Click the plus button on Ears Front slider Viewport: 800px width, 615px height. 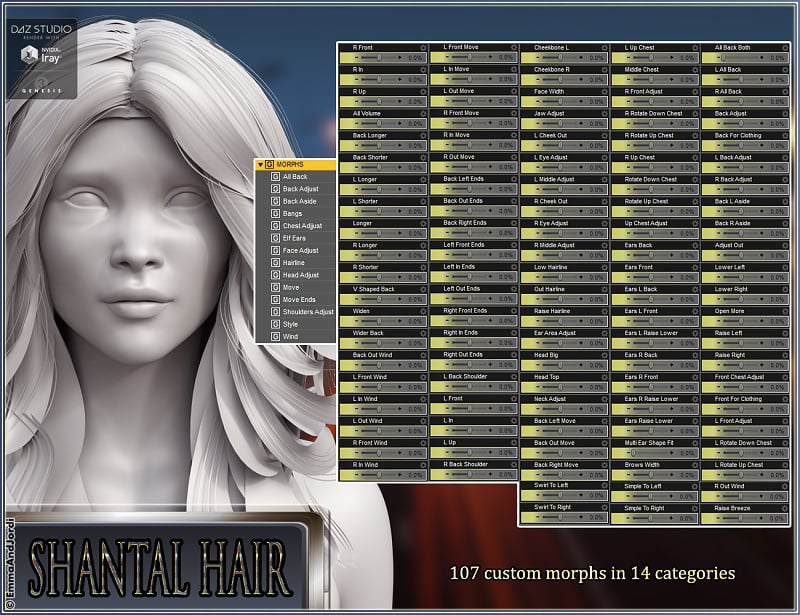point(672,277)
